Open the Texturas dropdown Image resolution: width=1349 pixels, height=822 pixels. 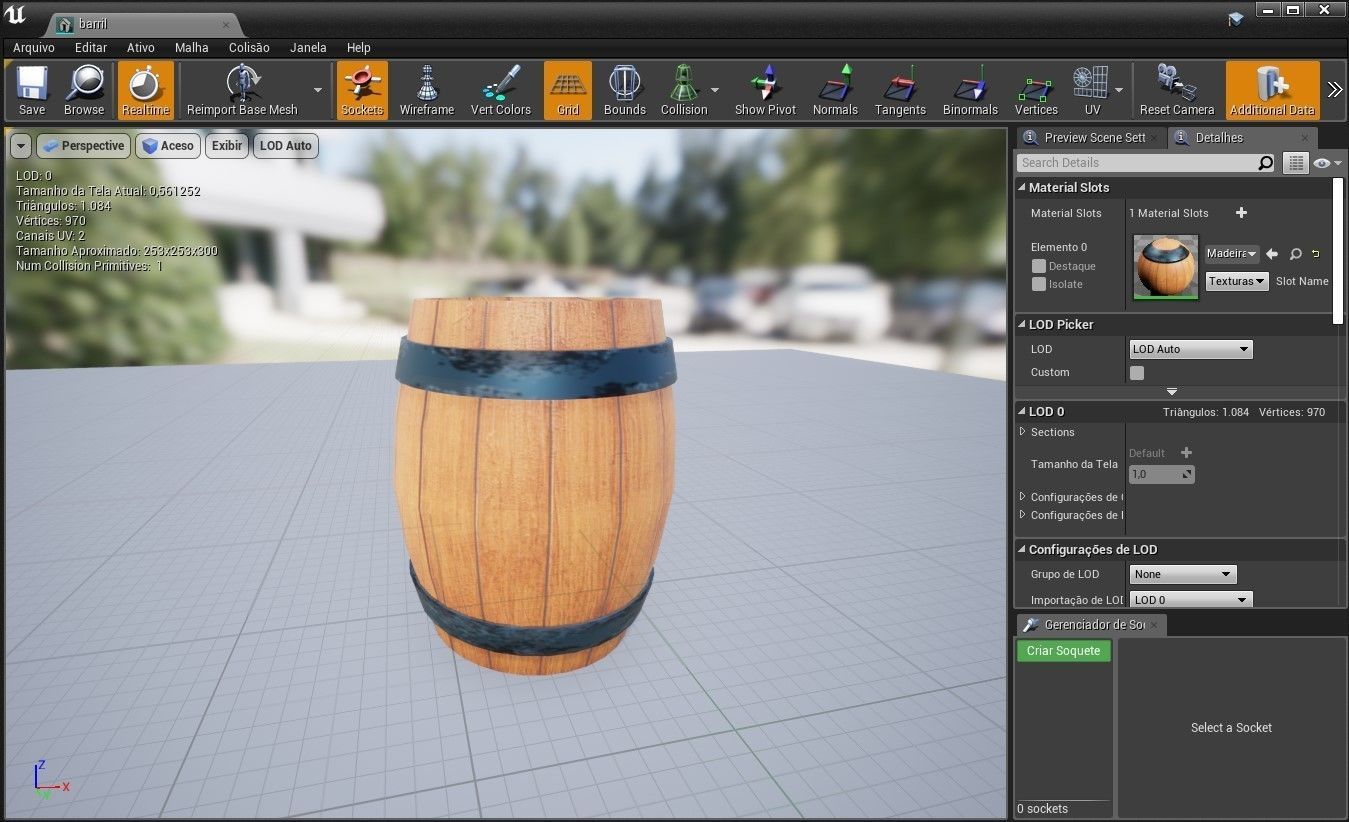(1237, 282)
